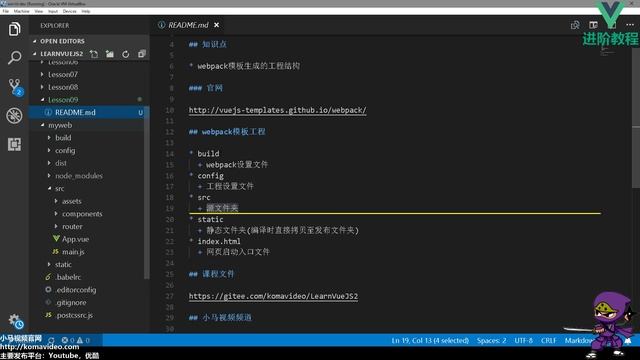Open Source Control view with badge
640x360 pixels.
tap(15, 87)
